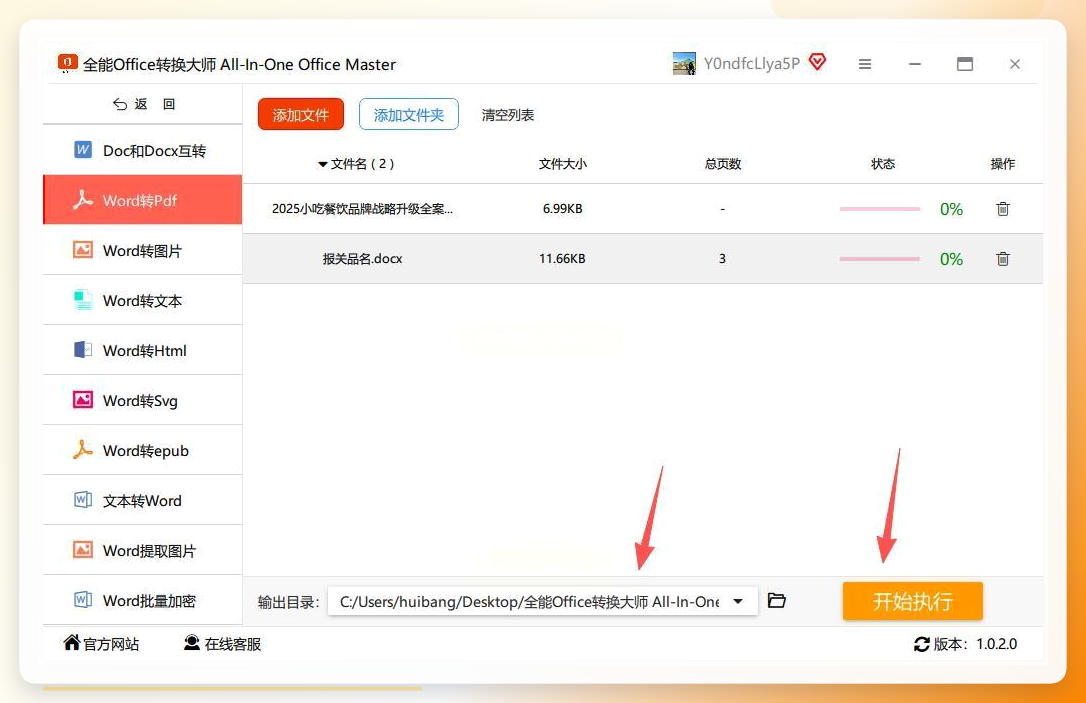Screen dimensions: 1086x703
Task: Switch to Word转图片 mode
Action: [143, 250]
